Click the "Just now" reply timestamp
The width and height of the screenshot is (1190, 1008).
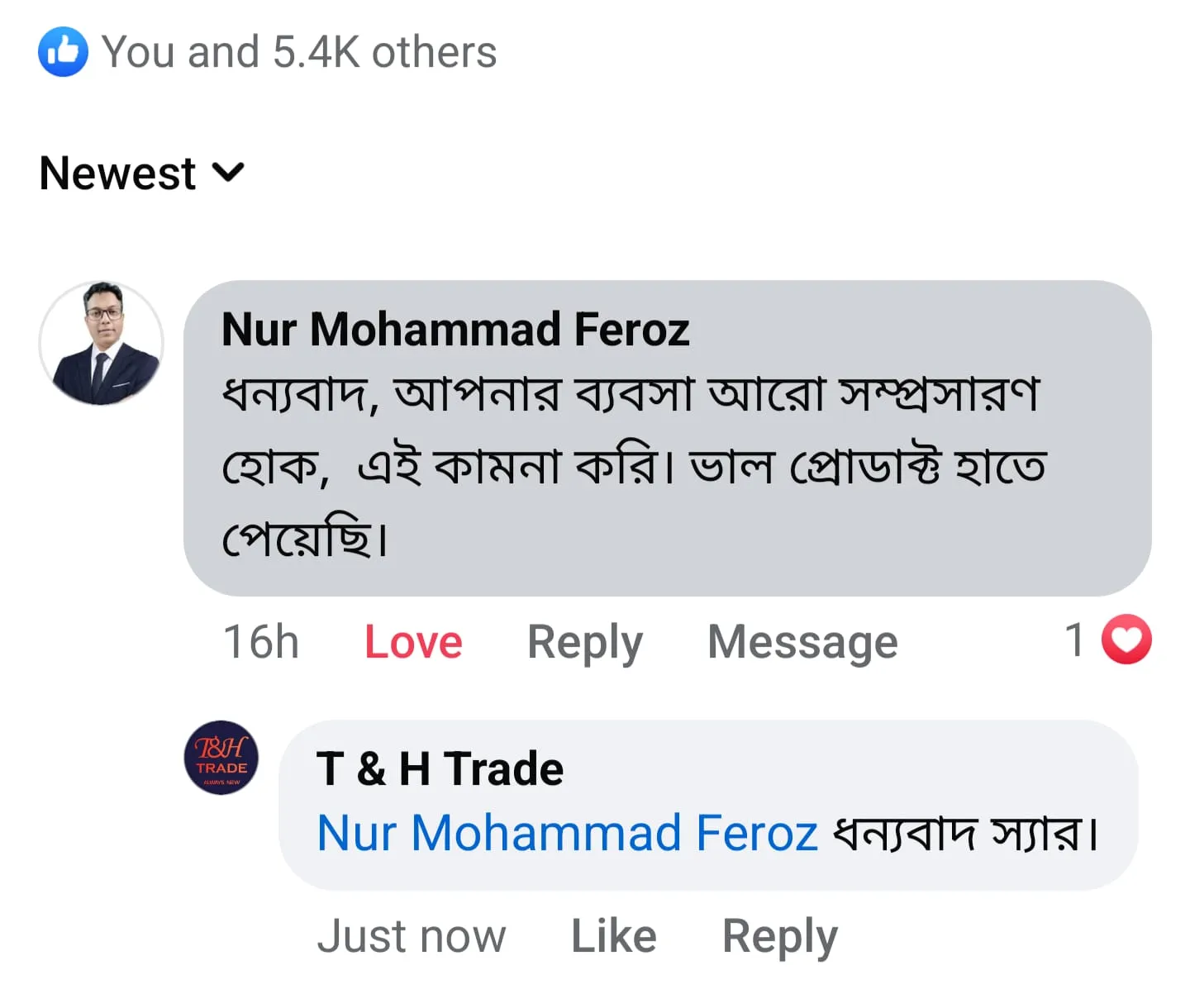tap(411, 936)
